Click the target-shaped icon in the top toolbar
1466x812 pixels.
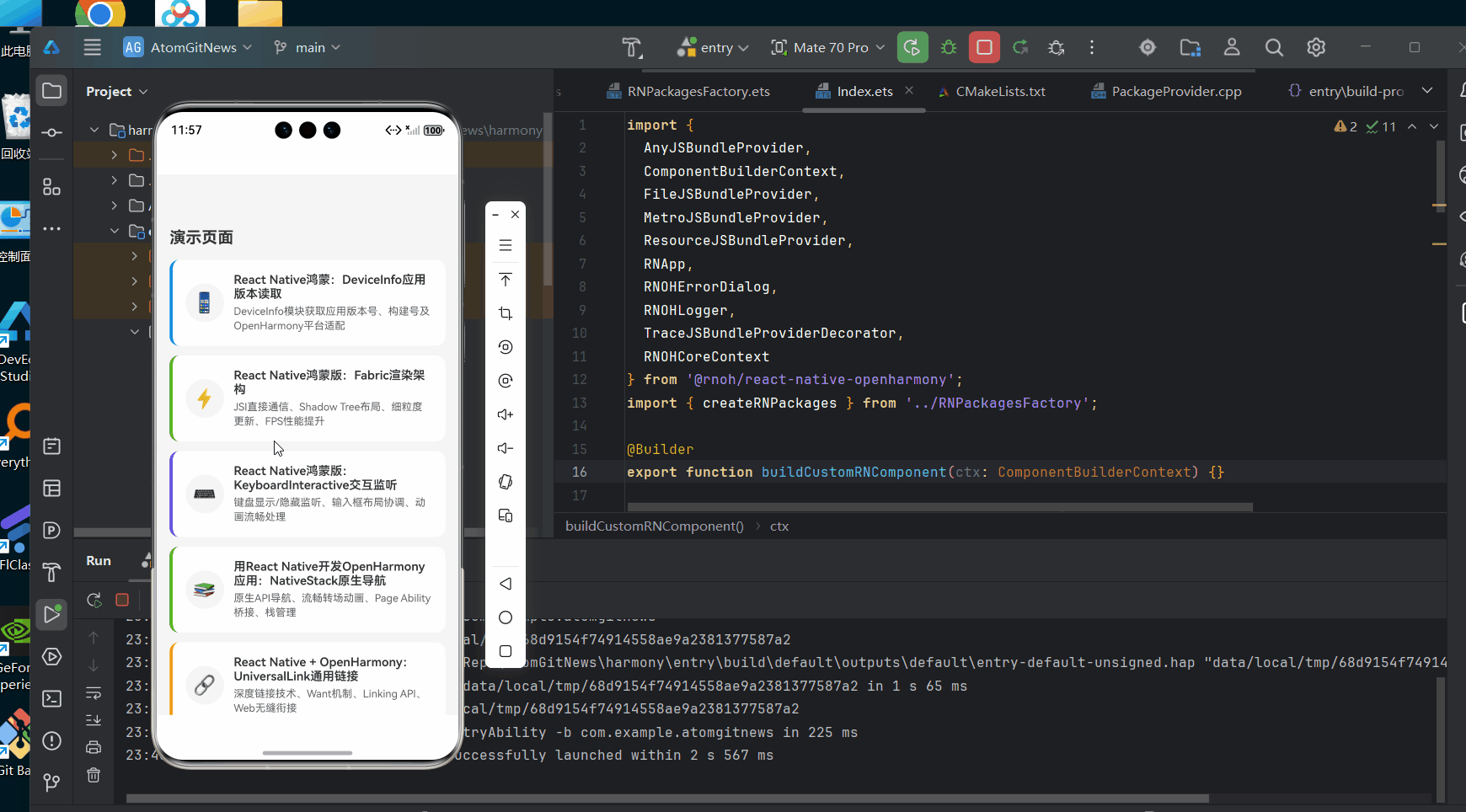1148,48
